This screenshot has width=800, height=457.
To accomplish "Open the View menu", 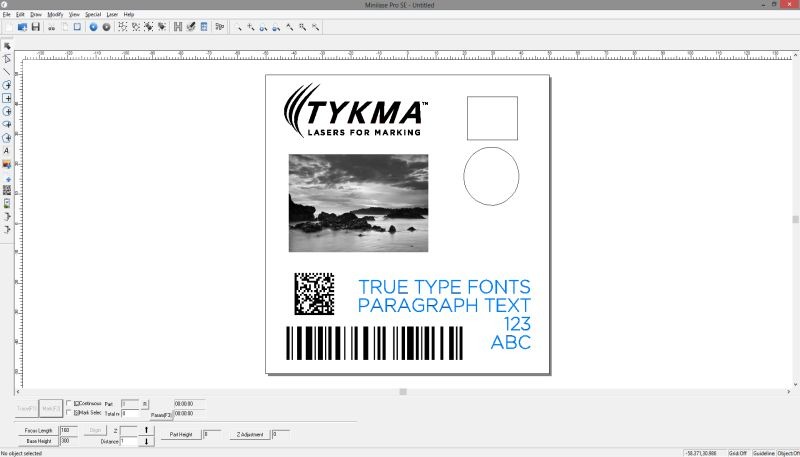I will click(x=74, y=14).
